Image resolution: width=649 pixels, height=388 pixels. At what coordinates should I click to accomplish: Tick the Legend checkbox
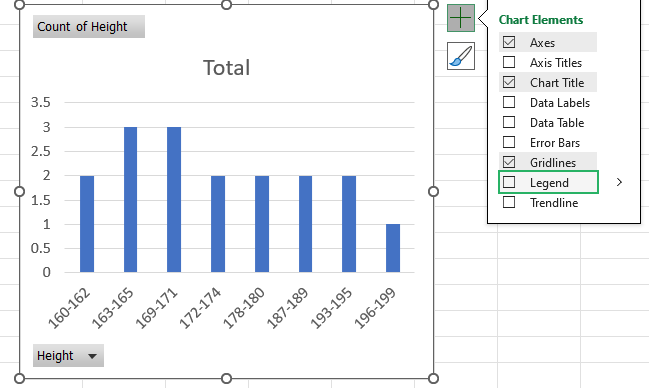[x=509, y=182]
